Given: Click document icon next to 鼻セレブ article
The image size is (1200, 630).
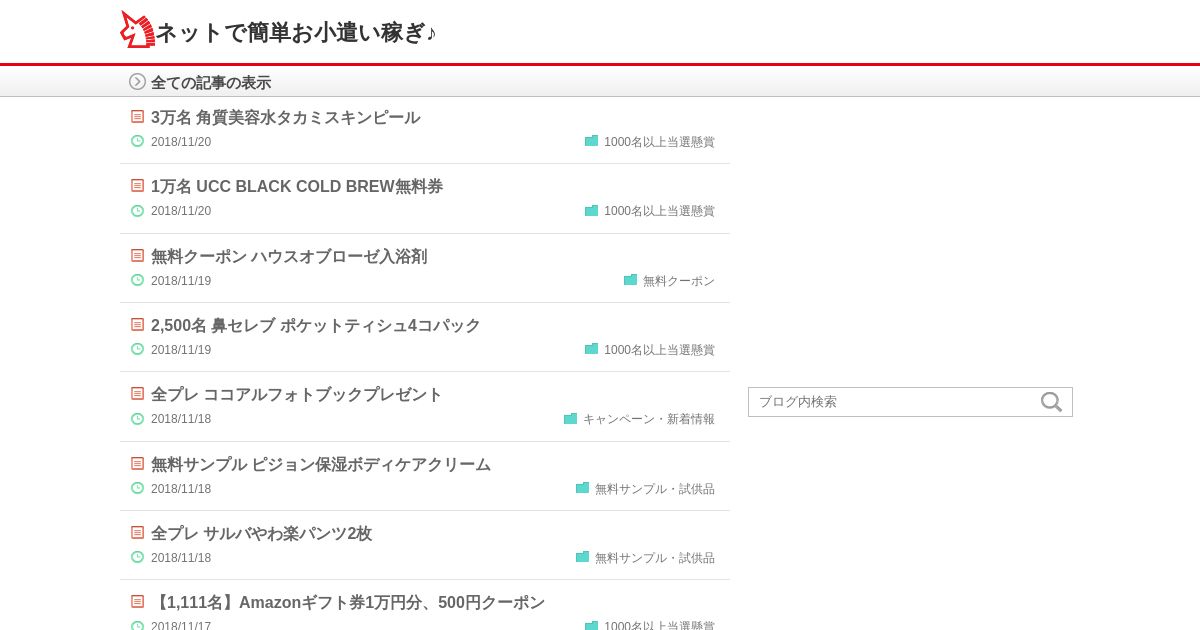Looking at the screenshot, I should point(138,325).
